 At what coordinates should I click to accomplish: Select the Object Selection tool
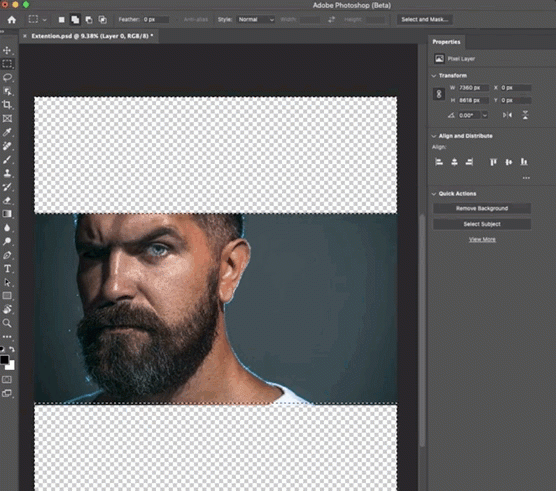coord(7,91)
